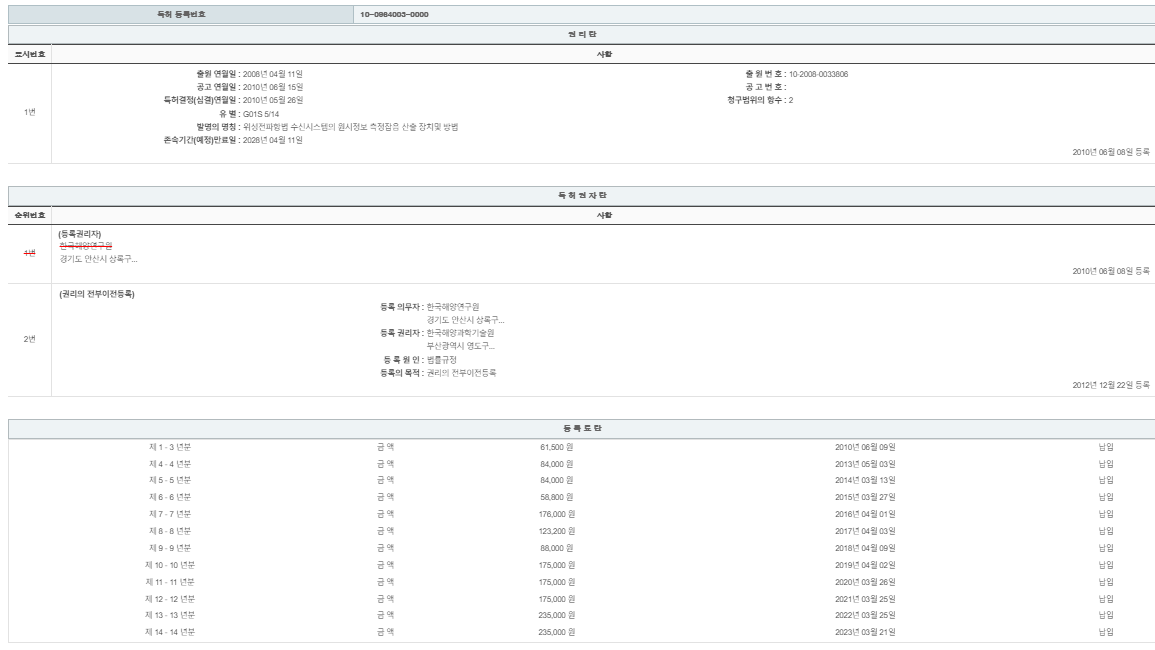Click the payment date 2023년 03월 21일
Screen dimensions: 1155x650
click(x=865, y=632)
